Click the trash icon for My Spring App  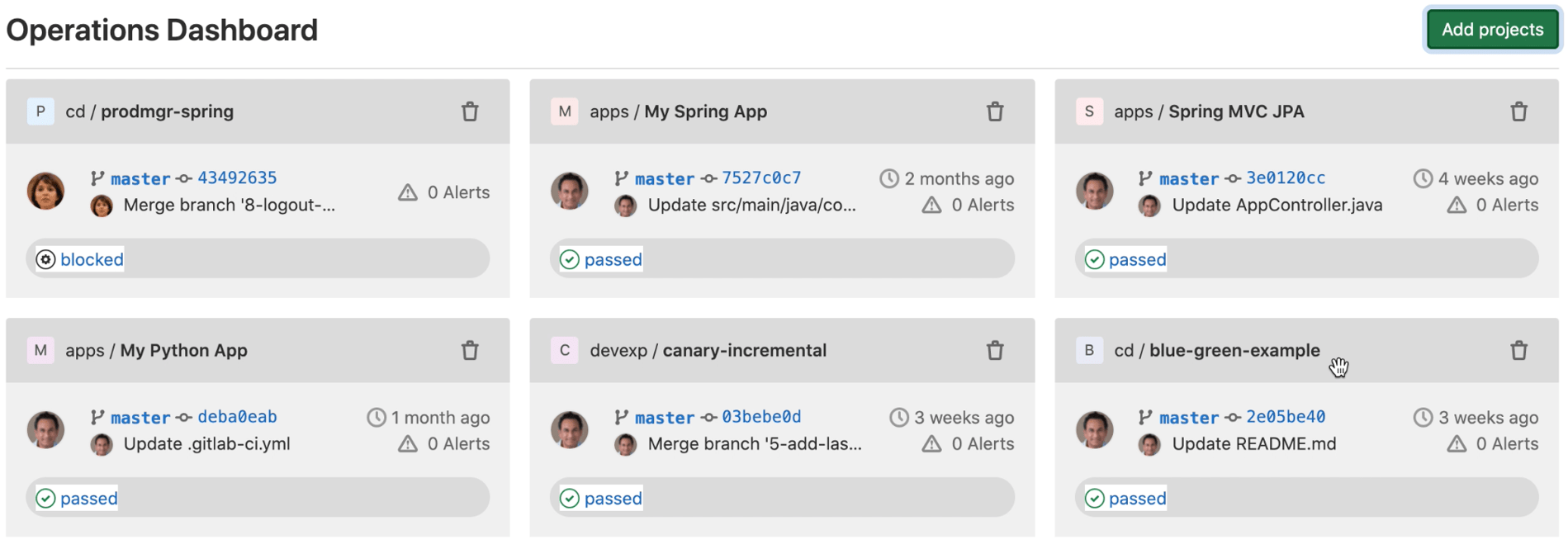pyautogui.click(x=995, y=111)
